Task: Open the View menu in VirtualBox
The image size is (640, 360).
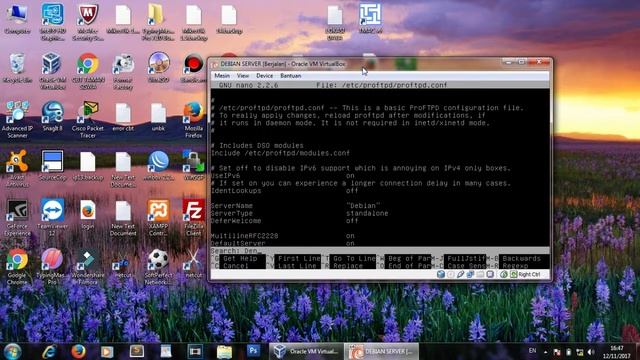Action: pyautogui.click(x=242, y=76)
